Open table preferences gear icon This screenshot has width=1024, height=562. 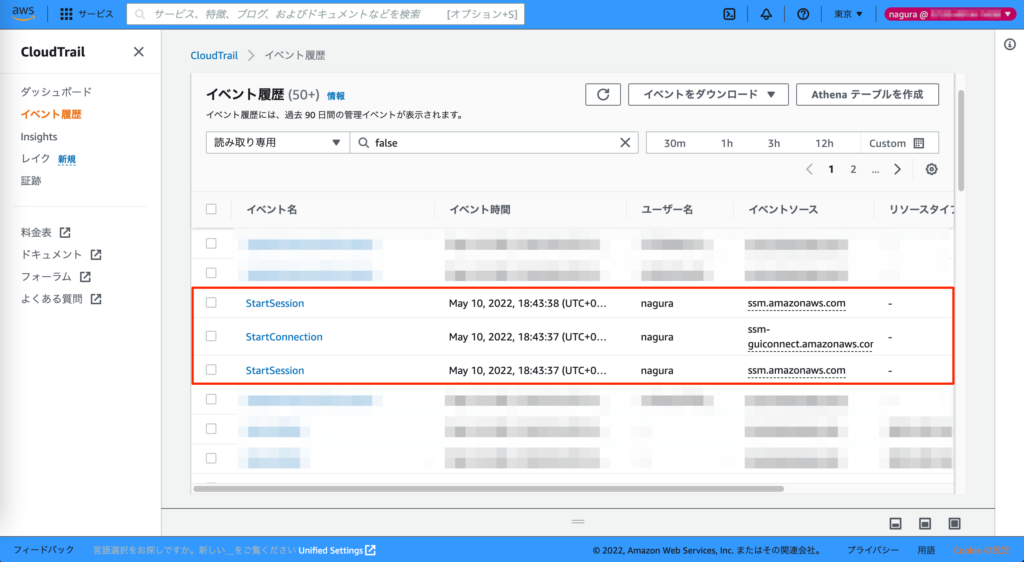931,169
